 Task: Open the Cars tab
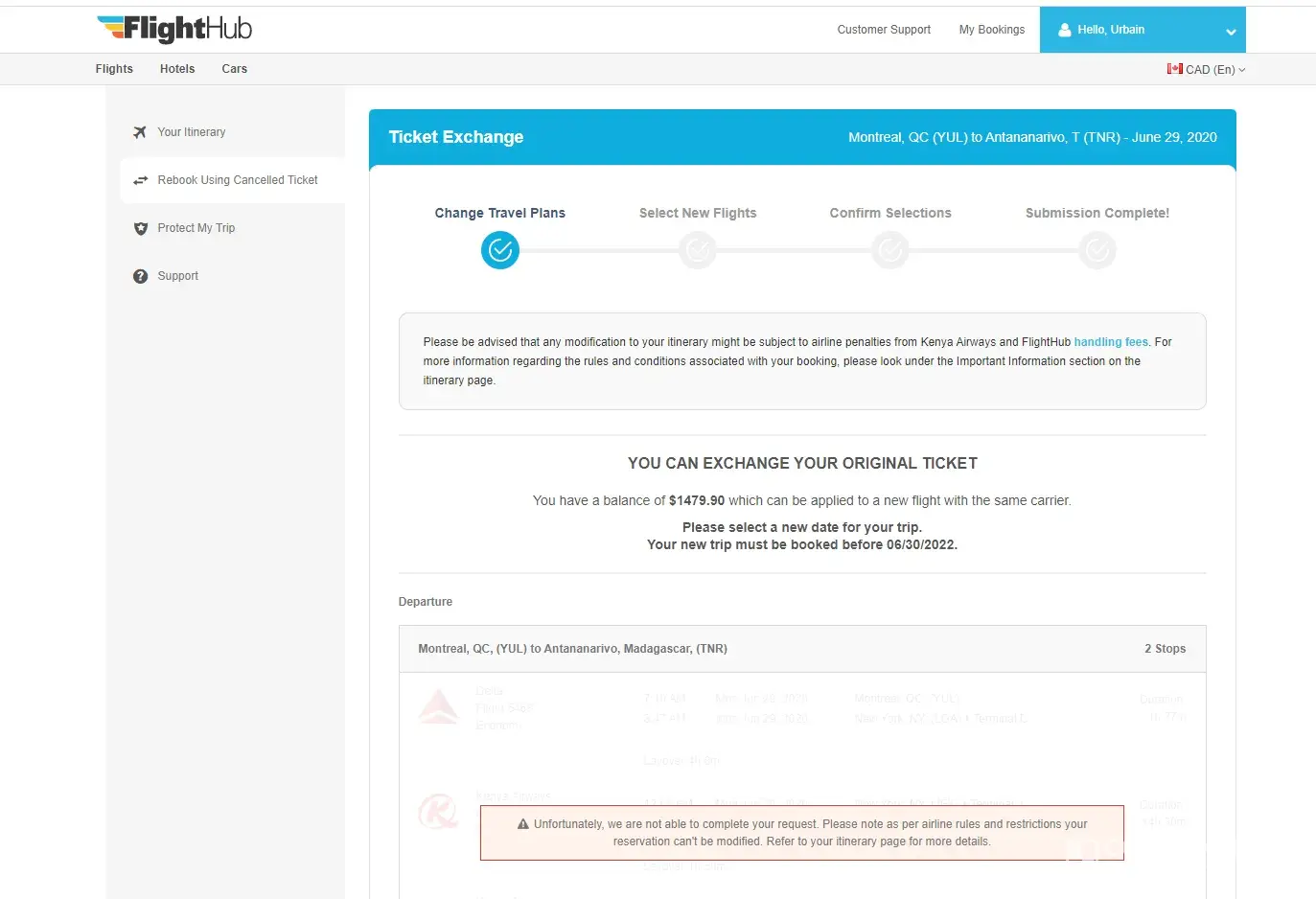click(x=234, y=69)
